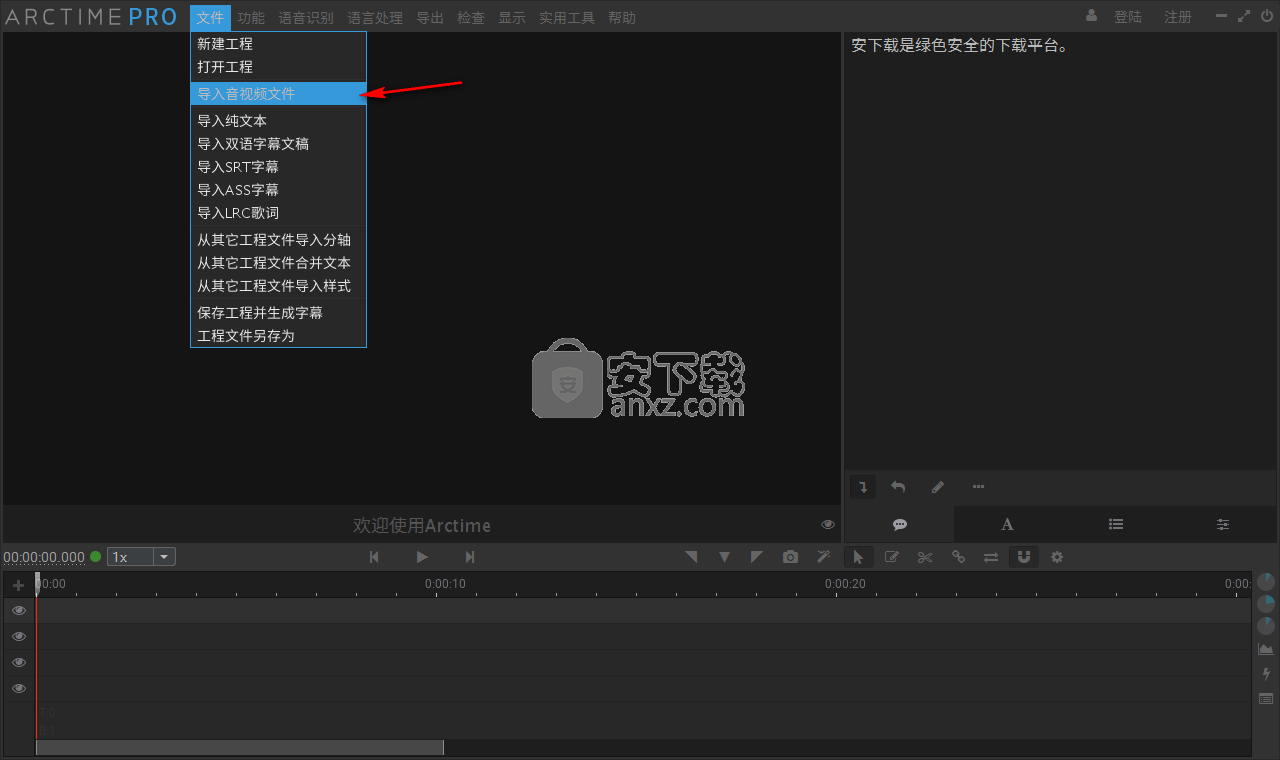This screenshot has width=1280, height=760.
Task: Open the 语音识别 menu
Action: (x=306, y=17)
